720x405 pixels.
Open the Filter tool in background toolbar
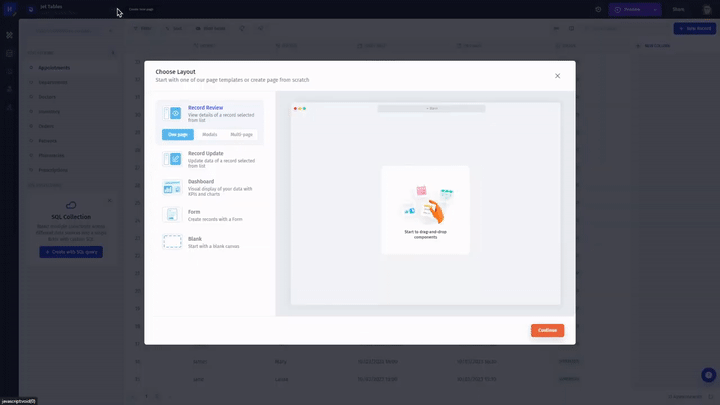tap(142, 28)
